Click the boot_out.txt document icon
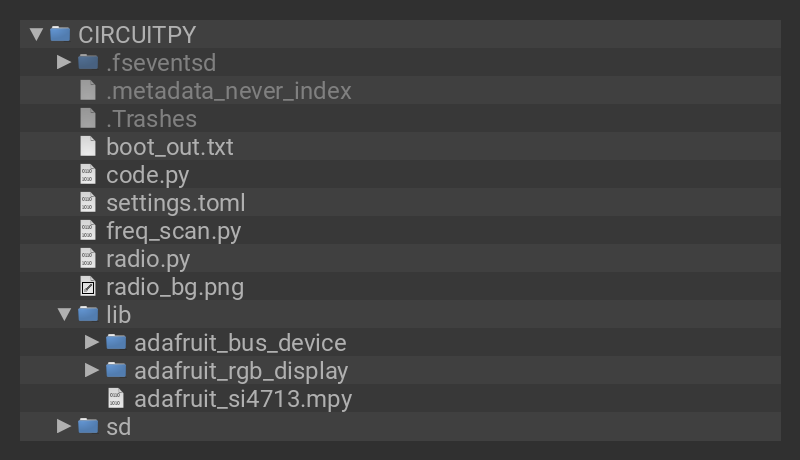The image size is (800, 460). point(88,146)
